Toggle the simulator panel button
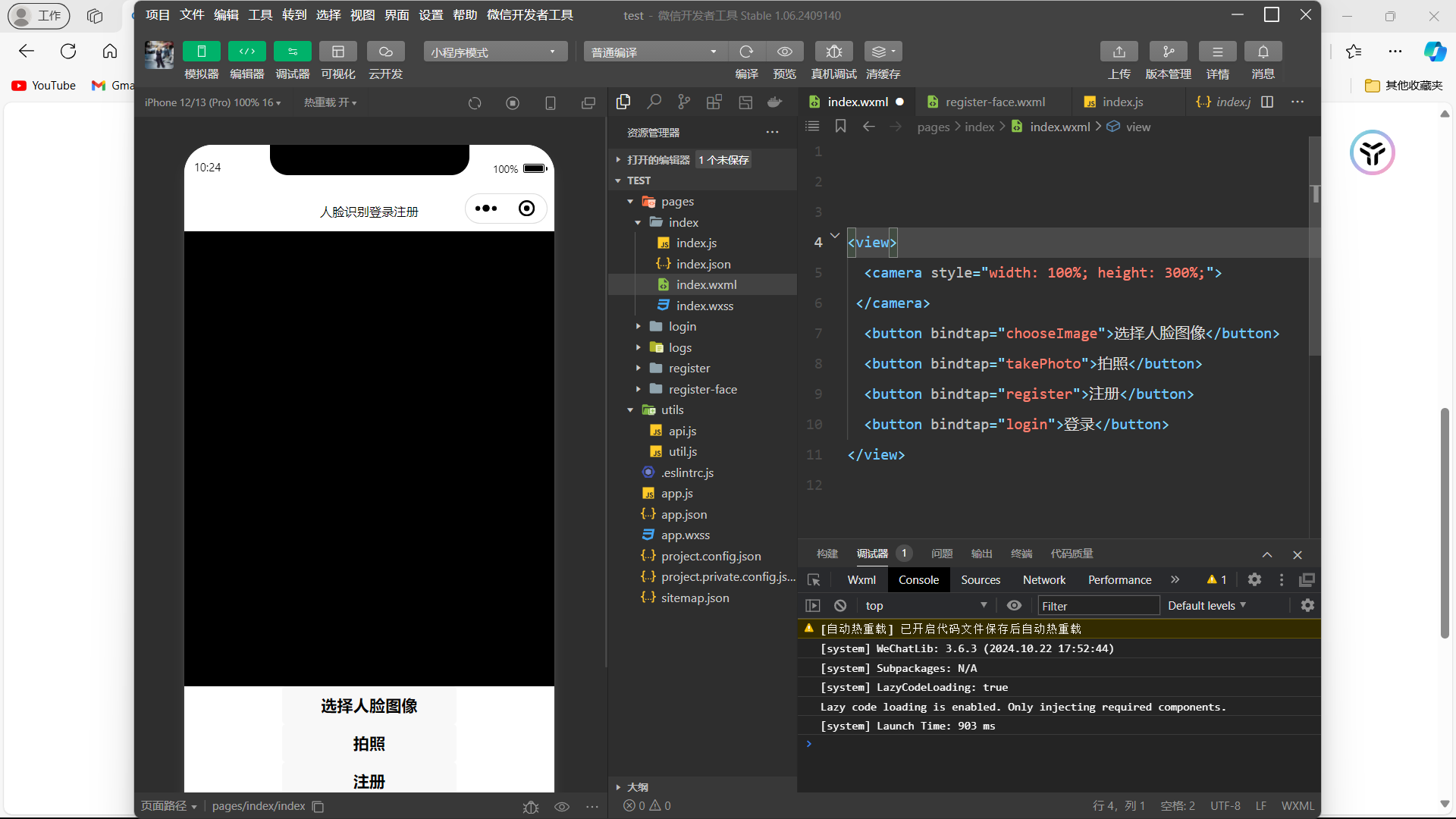Image resolution: width=1456 pixels, height=819 pixels. [x=201, y=52]
